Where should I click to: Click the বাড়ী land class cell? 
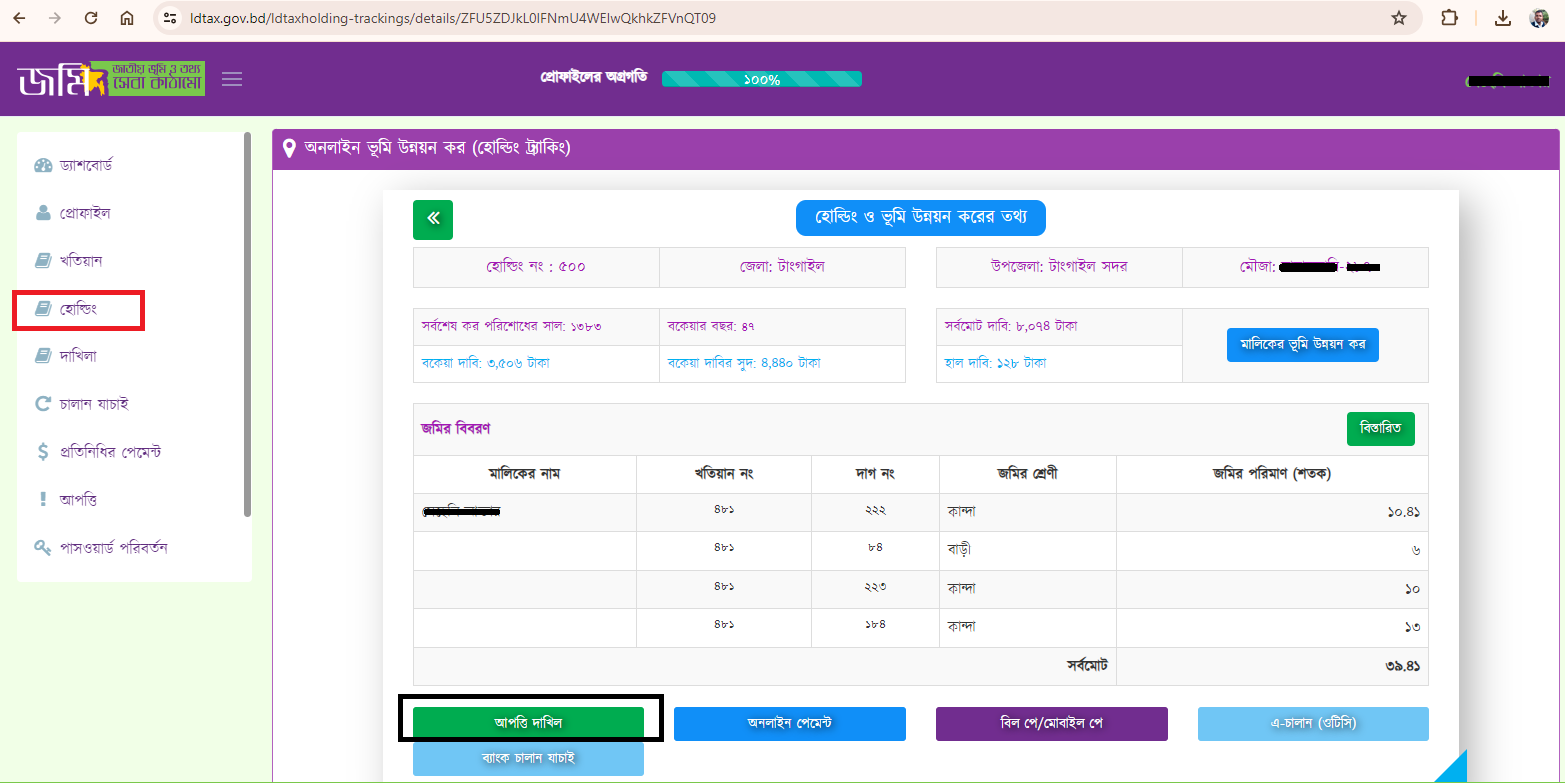pos(1028,550)
